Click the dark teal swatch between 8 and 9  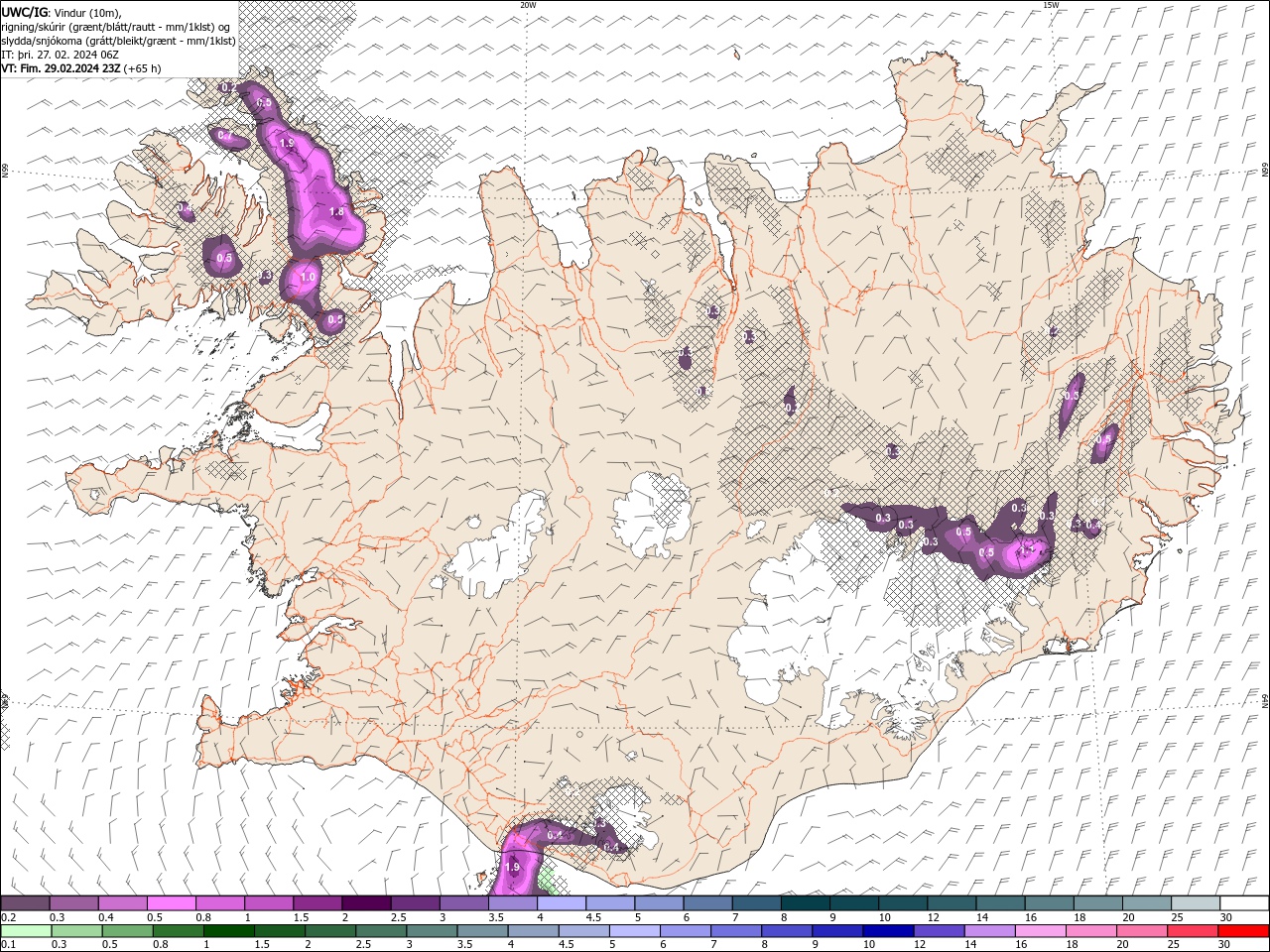click(x=805, y=903)
